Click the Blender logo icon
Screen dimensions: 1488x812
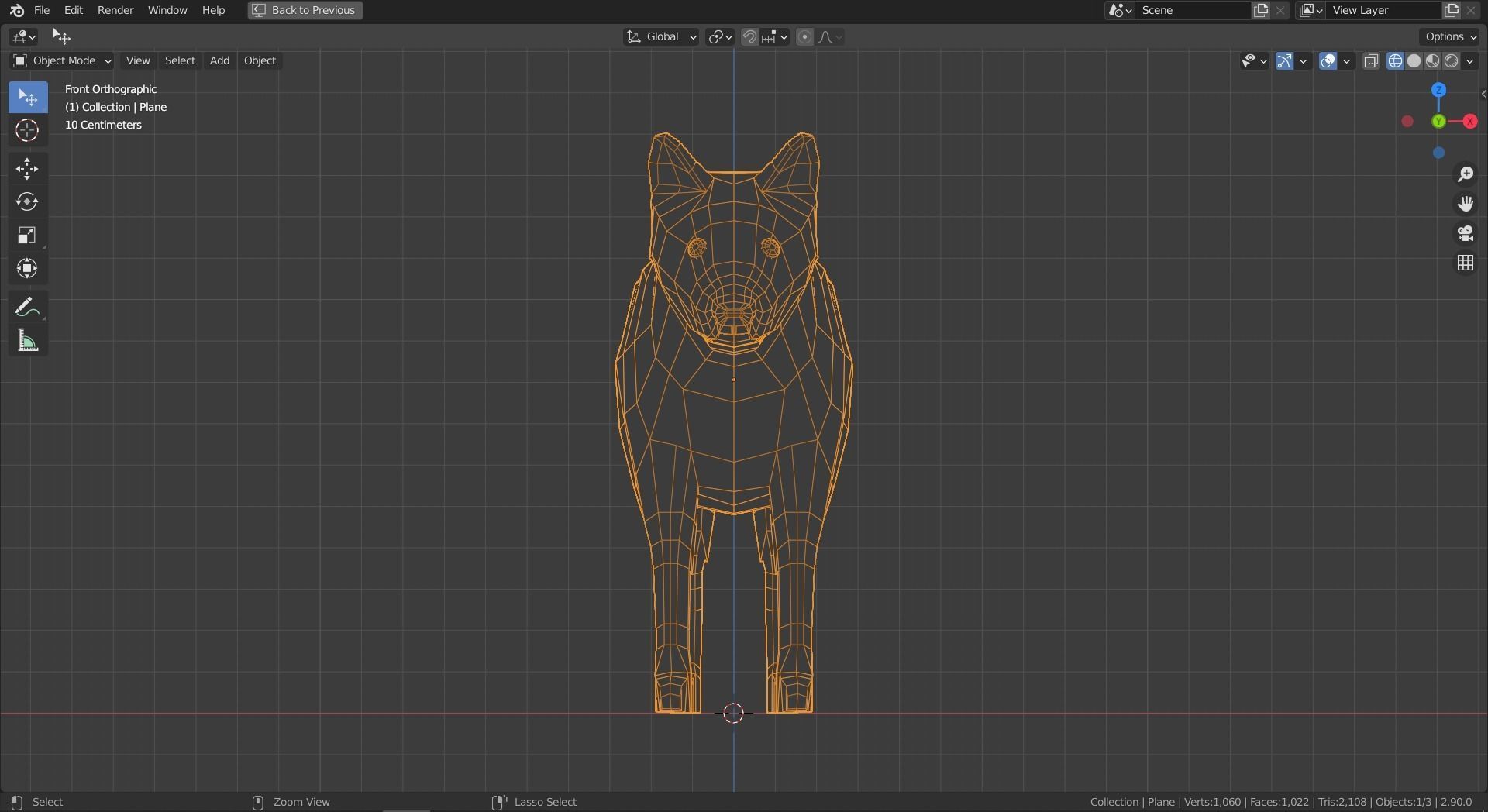[17, 10]
